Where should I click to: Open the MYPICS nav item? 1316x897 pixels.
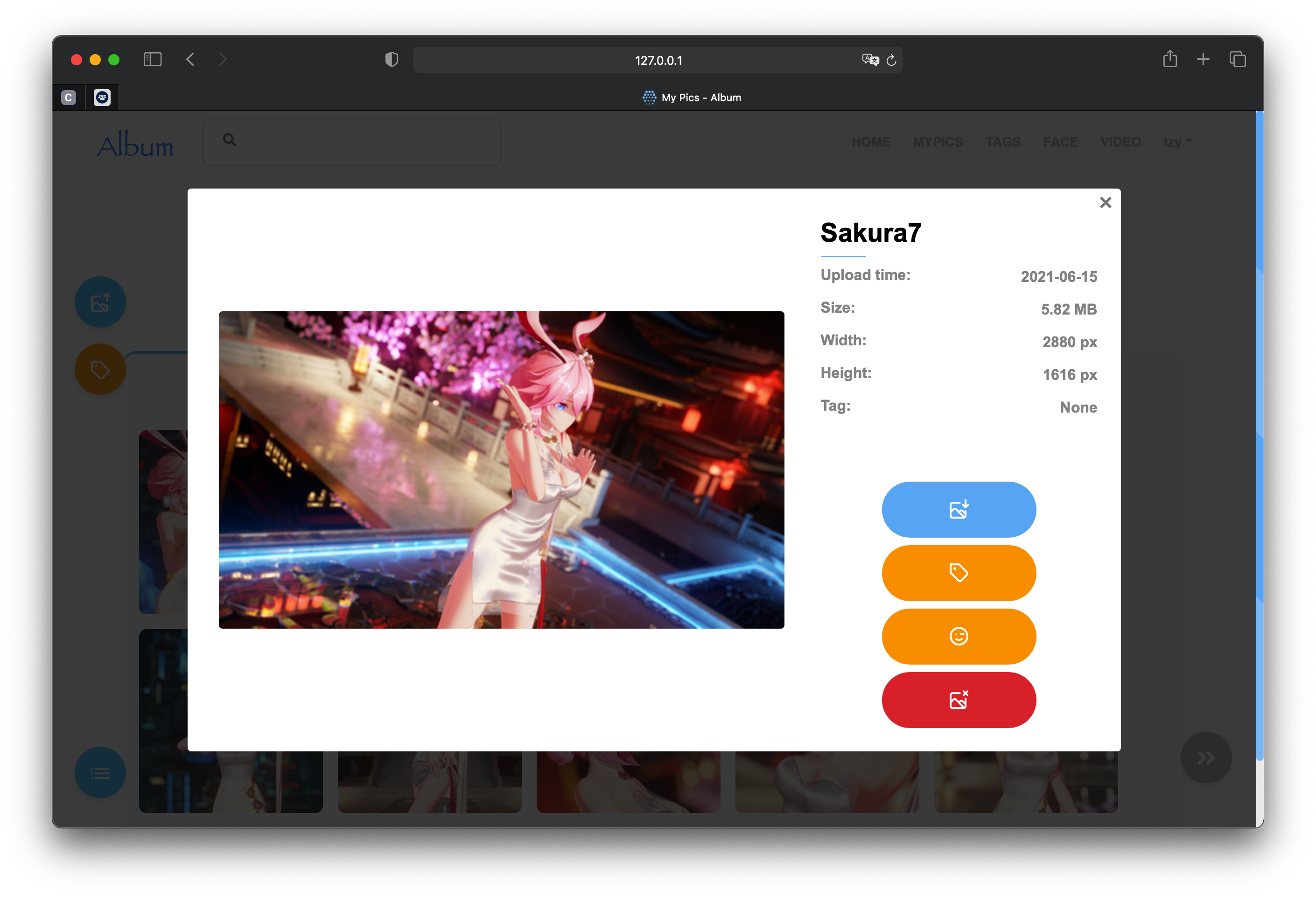point(938,141)
